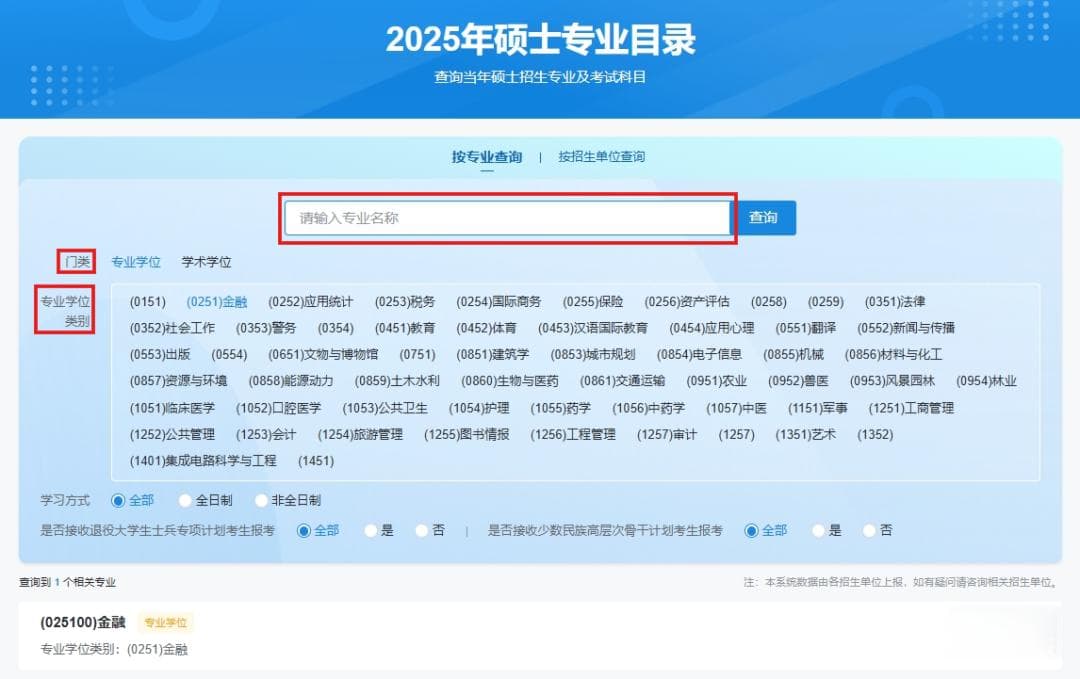Choose category (0254)国际商务
The width and height of the screenshot is (1080, 679).
tap(498, 302)
